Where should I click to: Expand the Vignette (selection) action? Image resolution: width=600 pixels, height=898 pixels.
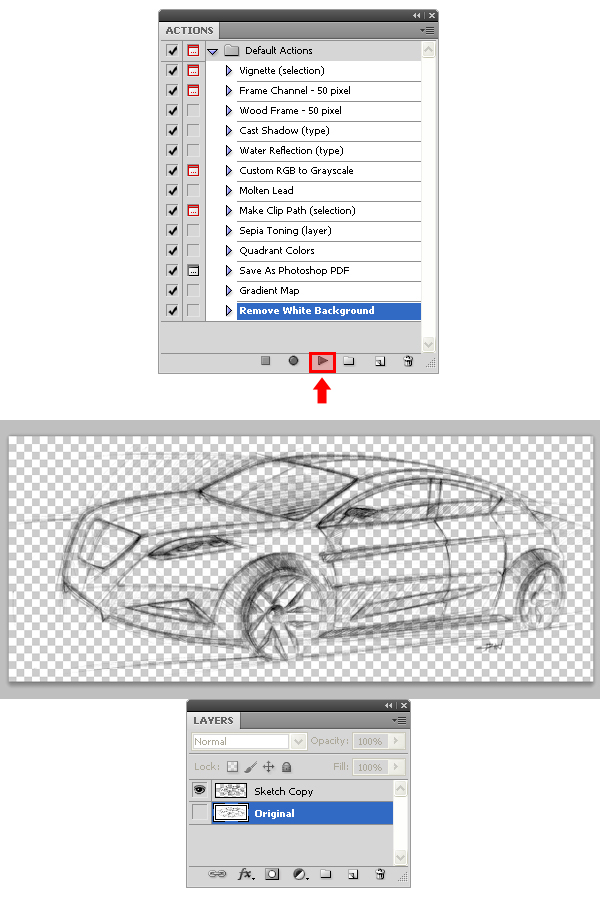click(x=228, y=70)
